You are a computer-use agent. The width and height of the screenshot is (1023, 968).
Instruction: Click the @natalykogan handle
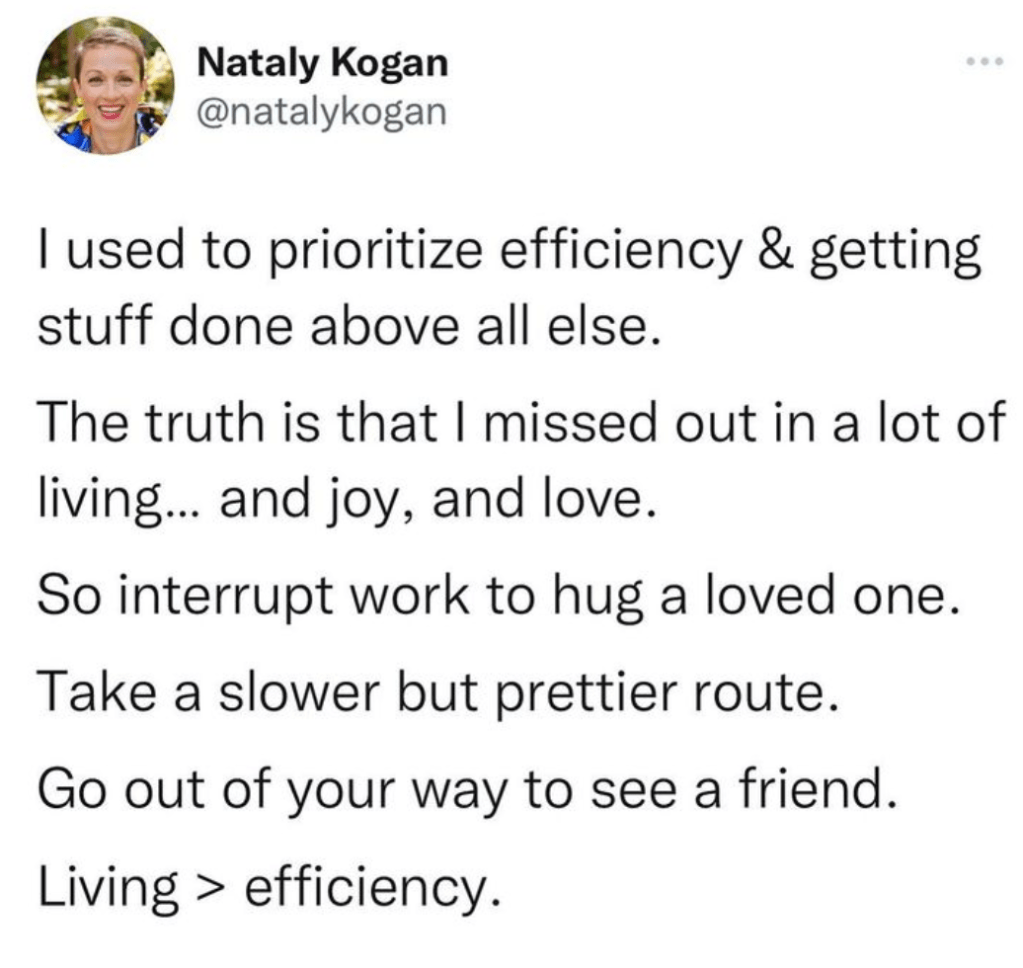click(x=320, y=110)
